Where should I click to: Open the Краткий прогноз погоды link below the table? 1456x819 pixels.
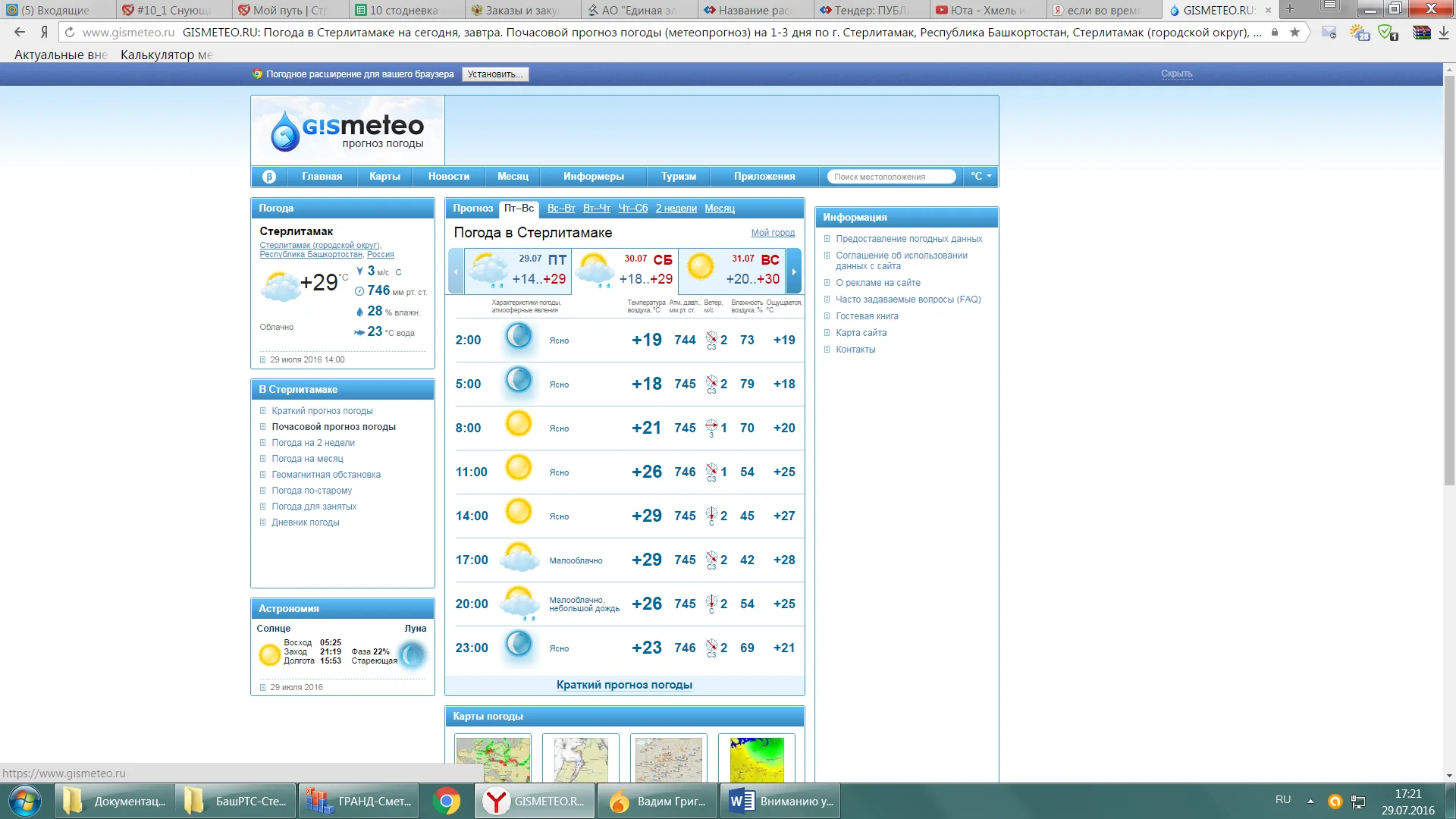click(624, 685)
